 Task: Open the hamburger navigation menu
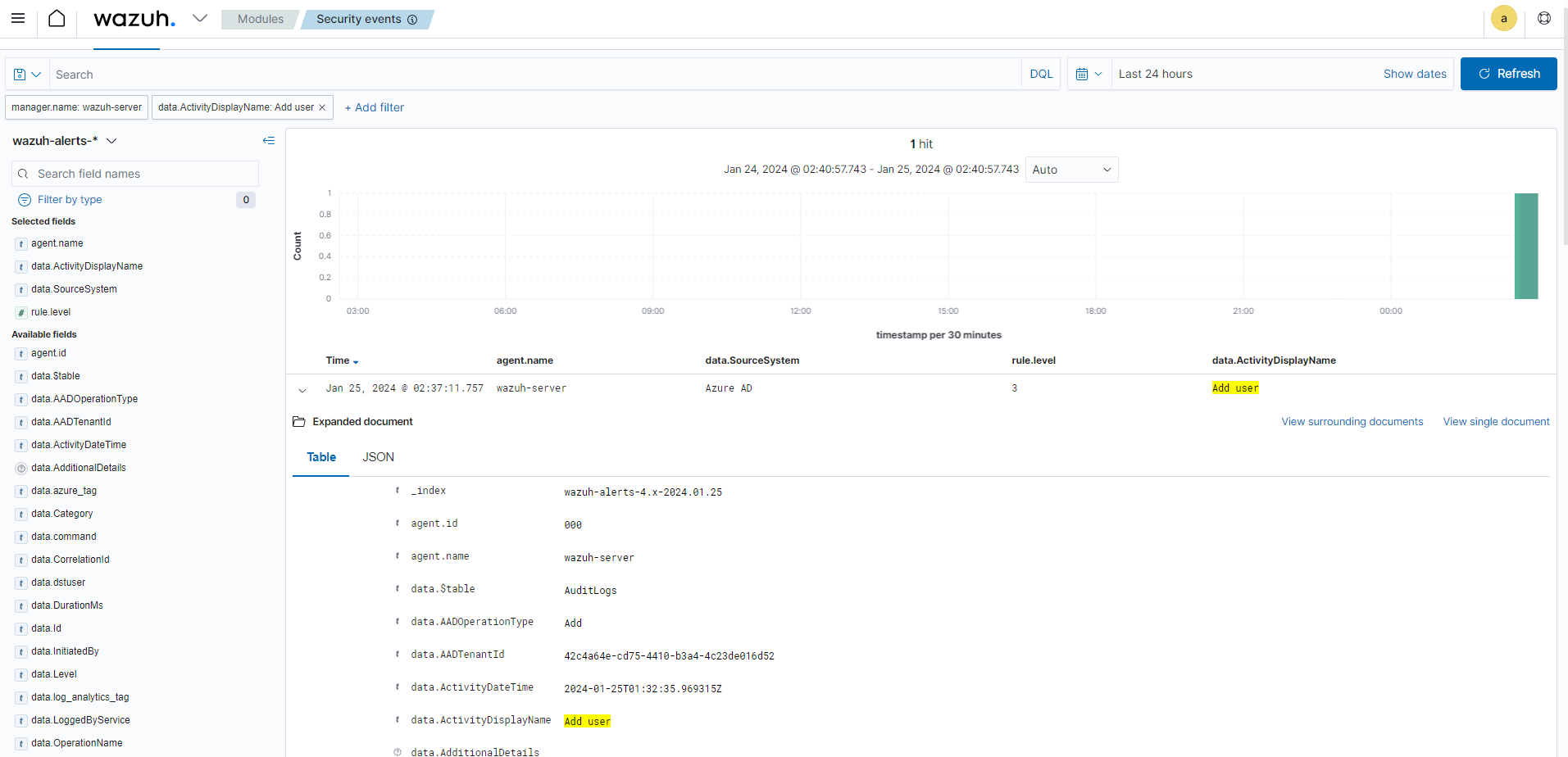pyautogui.click(x=18, y=18)
